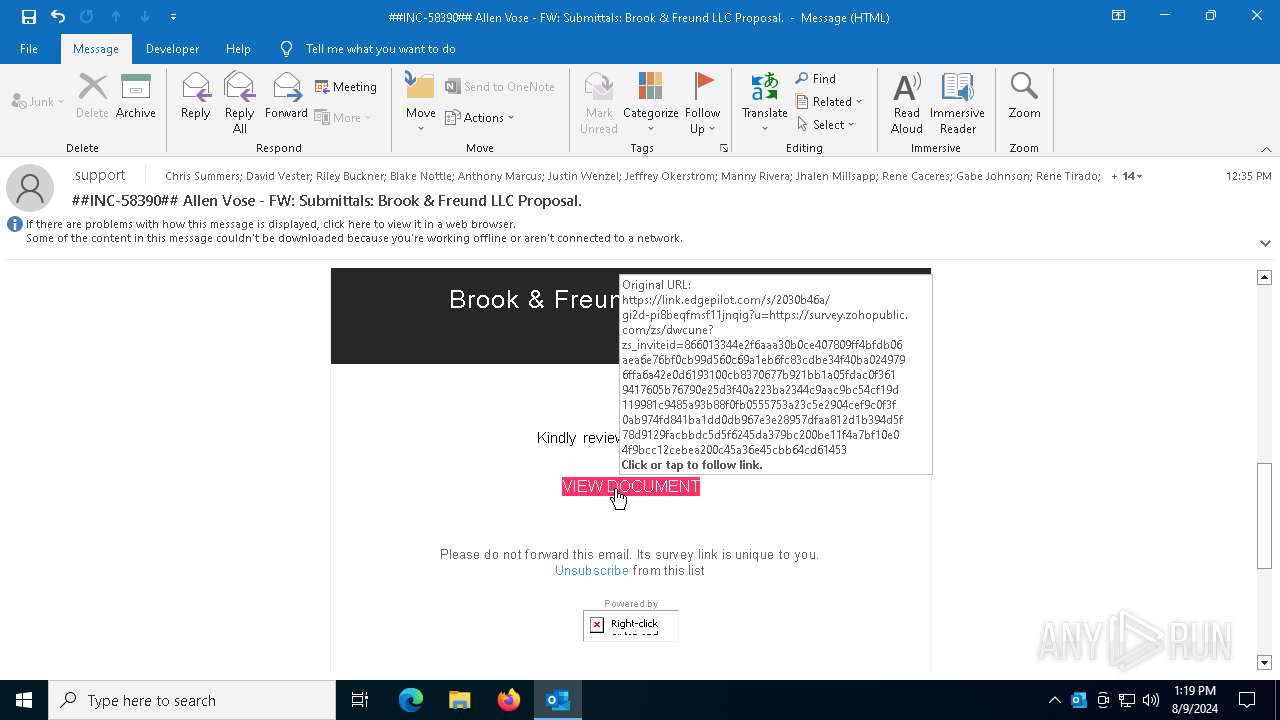This screenshot has height=720, width=1280.
Task: Forward this message
Action: click(x=286, y=97)
